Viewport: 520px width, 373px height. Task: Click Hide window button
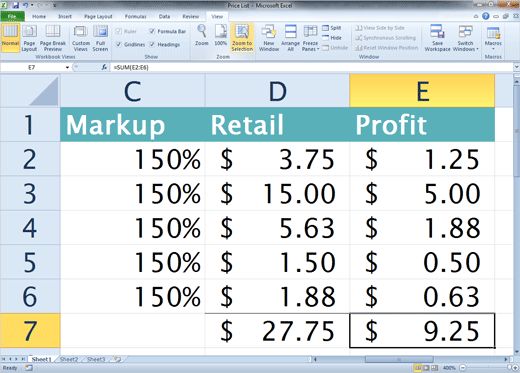coord(332,38)
